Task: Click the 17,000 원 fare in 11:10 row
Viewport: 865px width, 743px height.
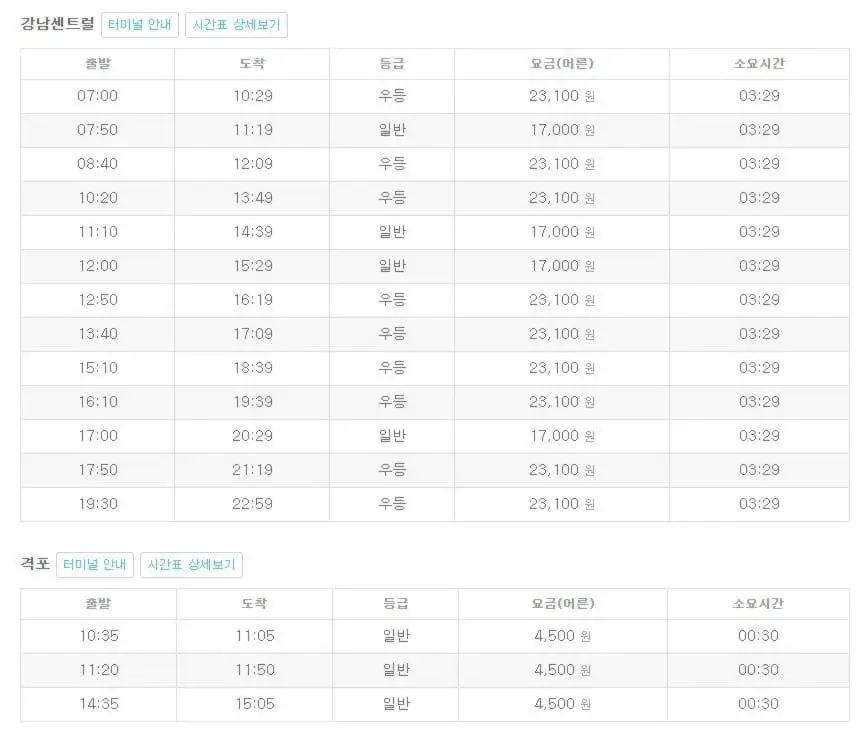Action: tap(562, 232)
